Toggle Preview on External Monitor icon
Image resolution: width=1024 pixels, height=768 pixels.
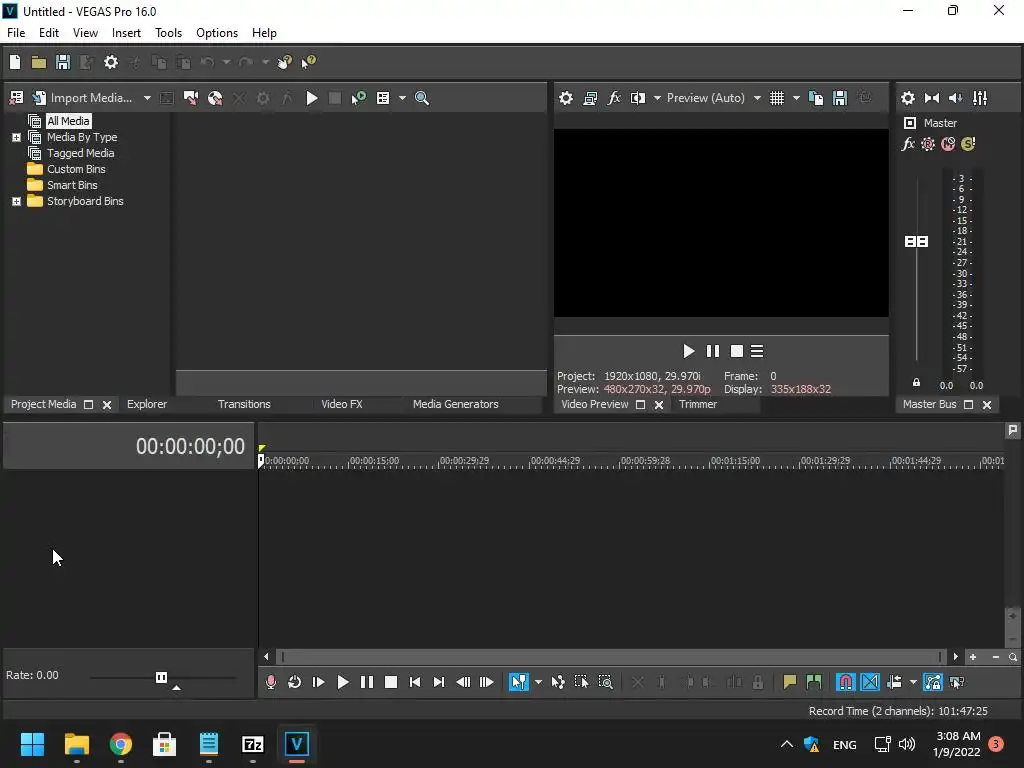click(590, 98)
